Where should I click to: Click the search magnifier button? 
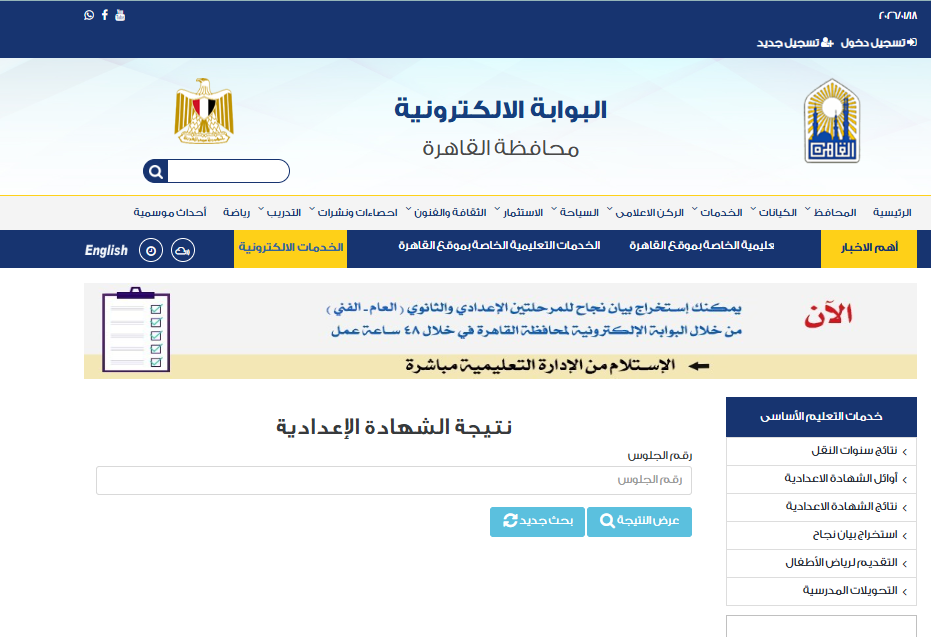155,171
